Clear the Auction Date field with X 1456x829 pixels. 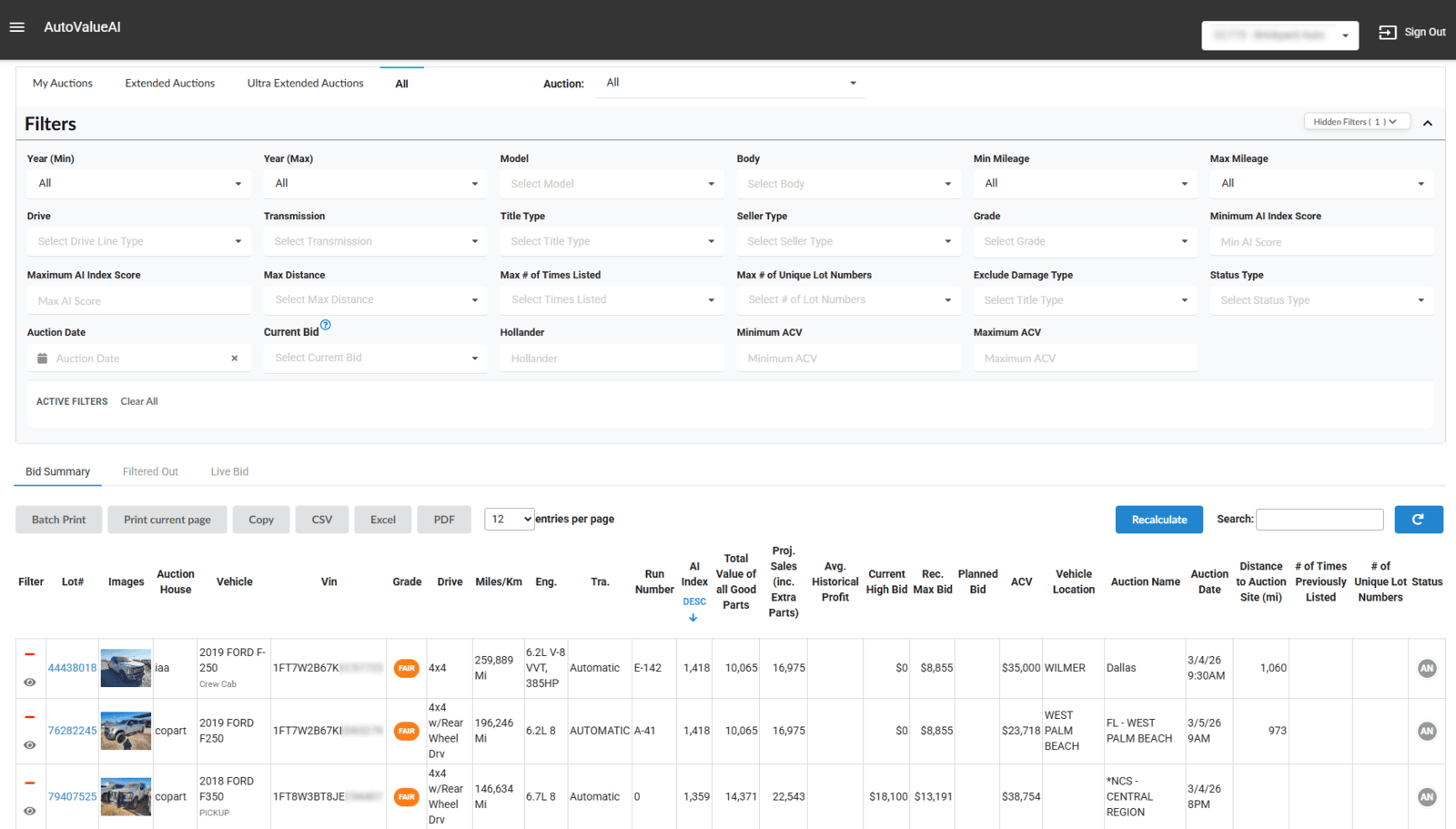[235, 359]
